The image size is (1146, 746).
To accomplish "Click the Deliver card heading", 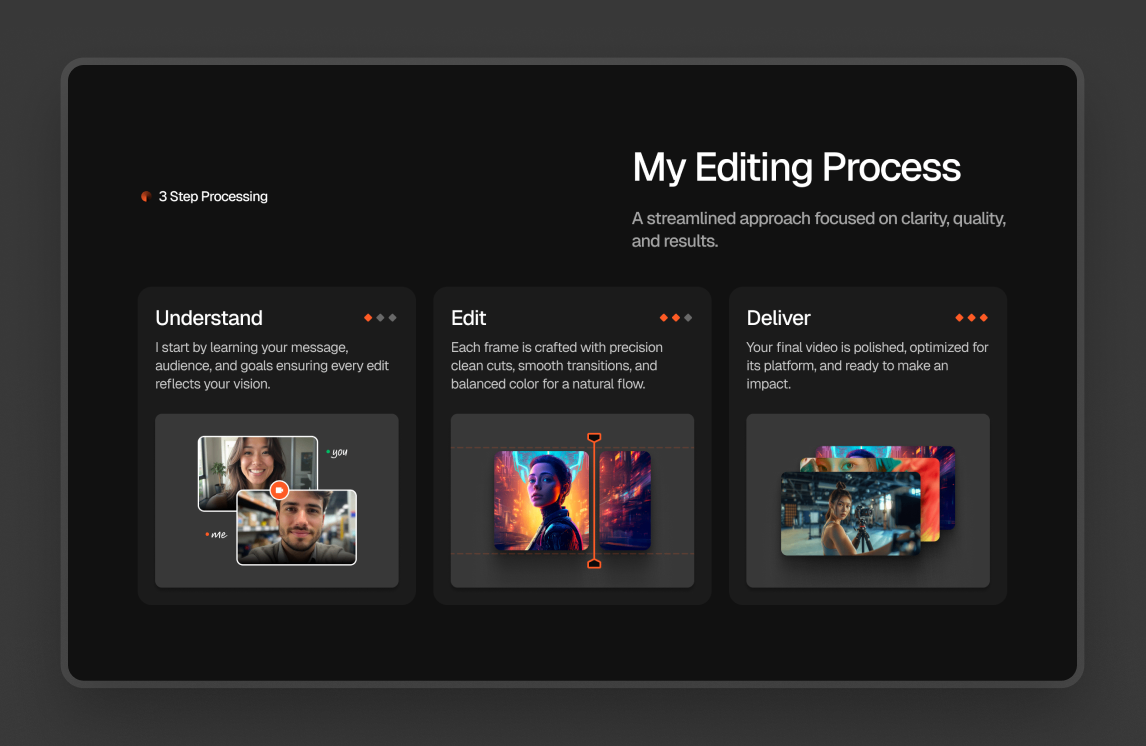I will (x=778, y=318).
